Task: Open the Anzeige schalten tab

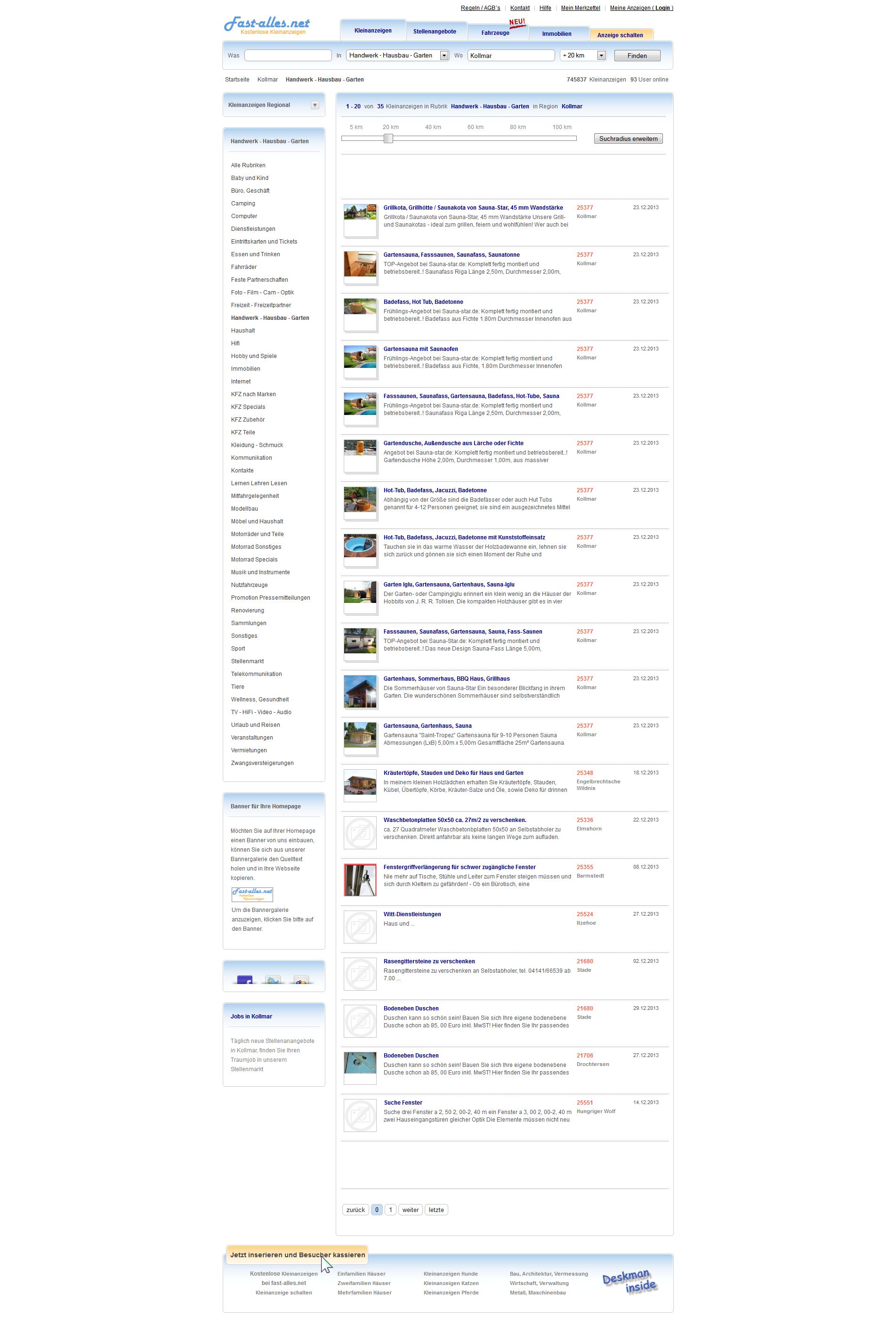Action: 620,35
